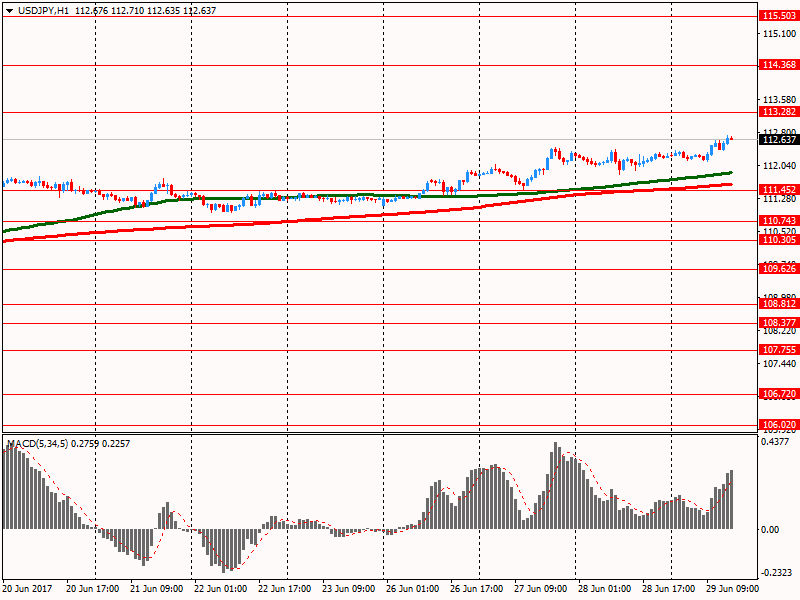Viewport: 800px width, 600px height.
Task: Select the 20 Jun 17:00 time axis label
Action: [x=92, y=589]
